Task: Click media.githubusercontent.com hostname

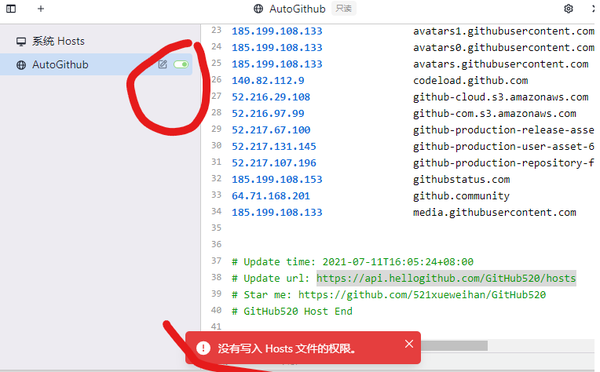Action: point(494,212)
